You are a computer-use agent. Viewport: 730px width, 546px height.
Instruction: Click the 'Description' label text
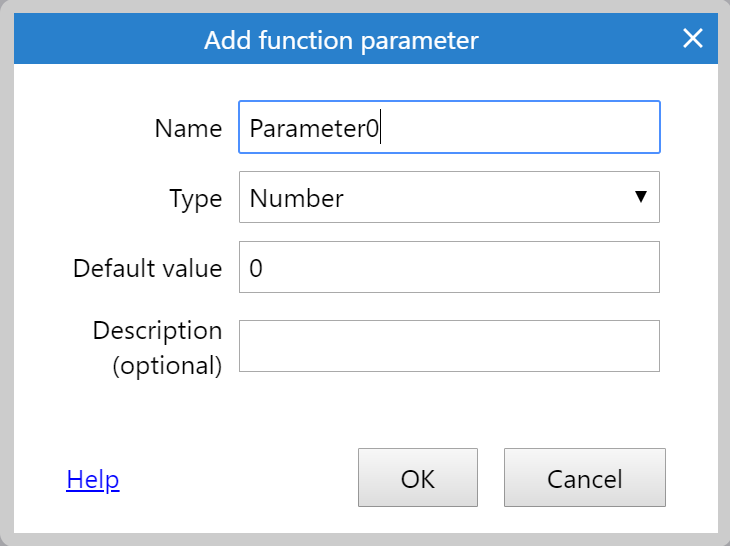pyautogui.click(x=157, y=331)
